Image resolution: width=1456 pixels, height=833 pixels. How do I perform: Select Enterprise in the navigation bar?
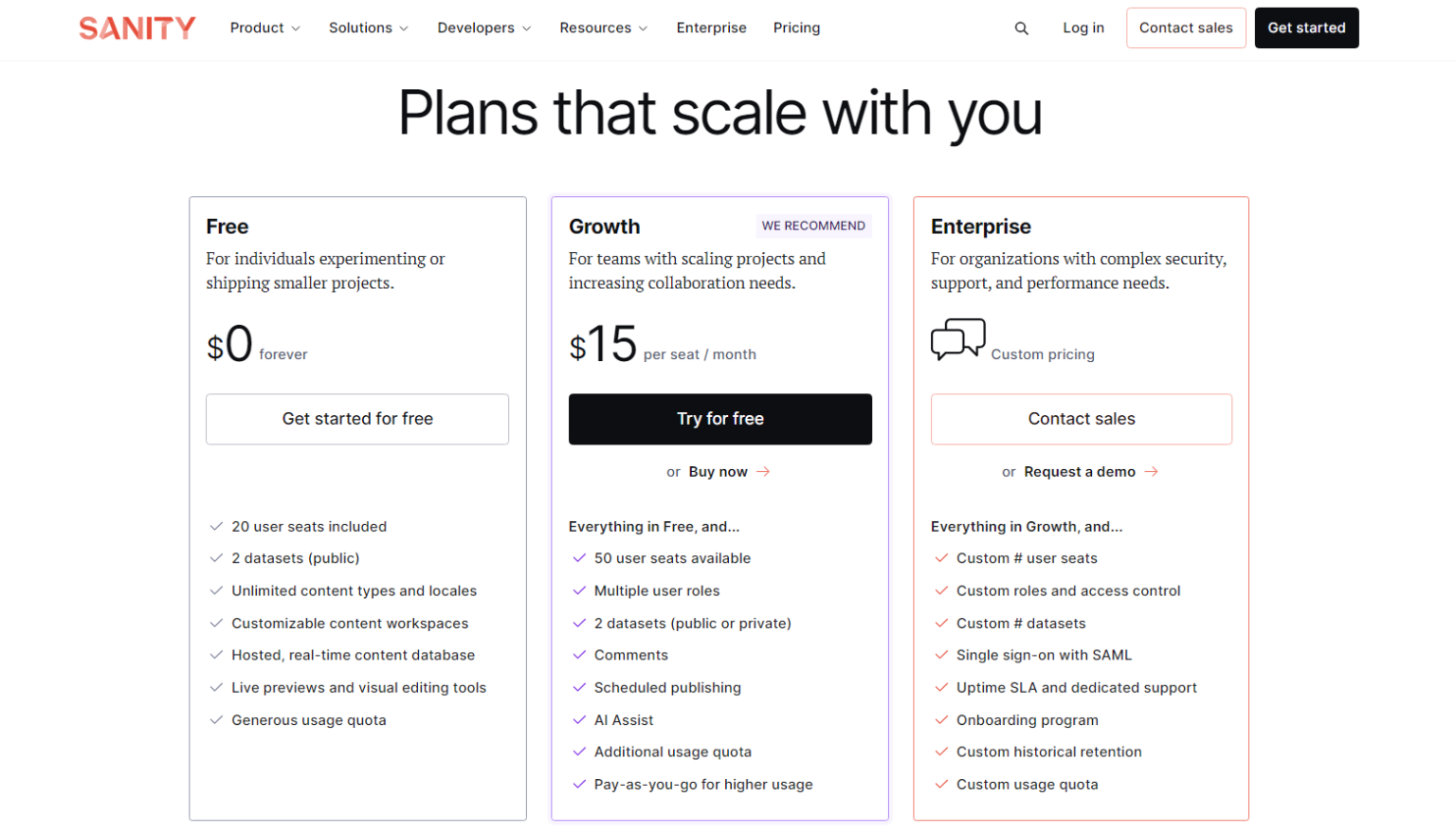coord(712,27)
